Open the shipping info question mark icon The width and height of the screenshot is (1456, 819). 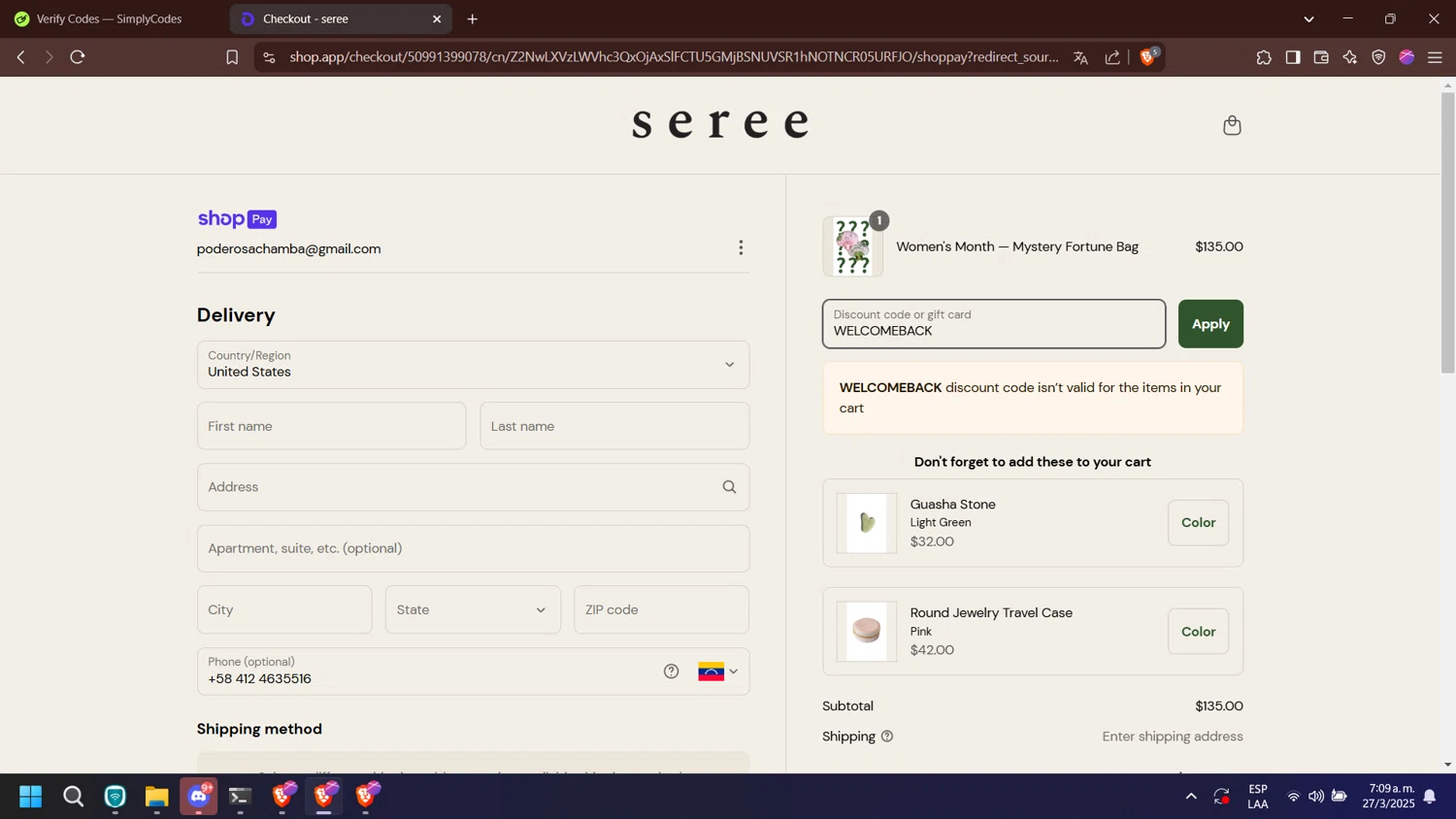pos(887,737)
